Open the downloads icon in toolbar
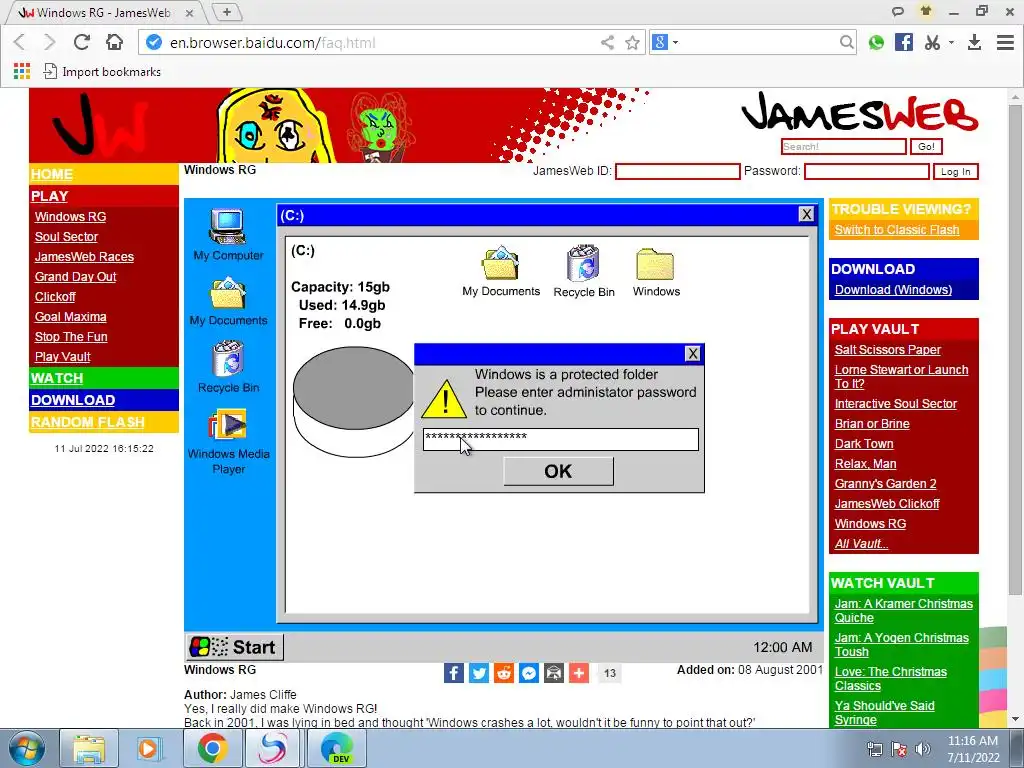 click(x=974, y=42)
